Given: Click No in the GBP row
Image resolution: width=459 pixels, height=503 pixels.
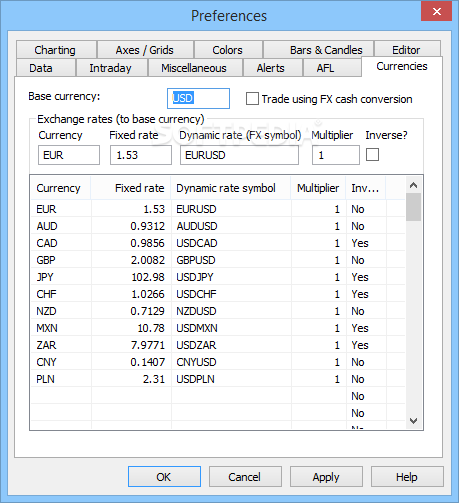Looking at the screenshot, I should pyautogui.click(x=358, y=260).
